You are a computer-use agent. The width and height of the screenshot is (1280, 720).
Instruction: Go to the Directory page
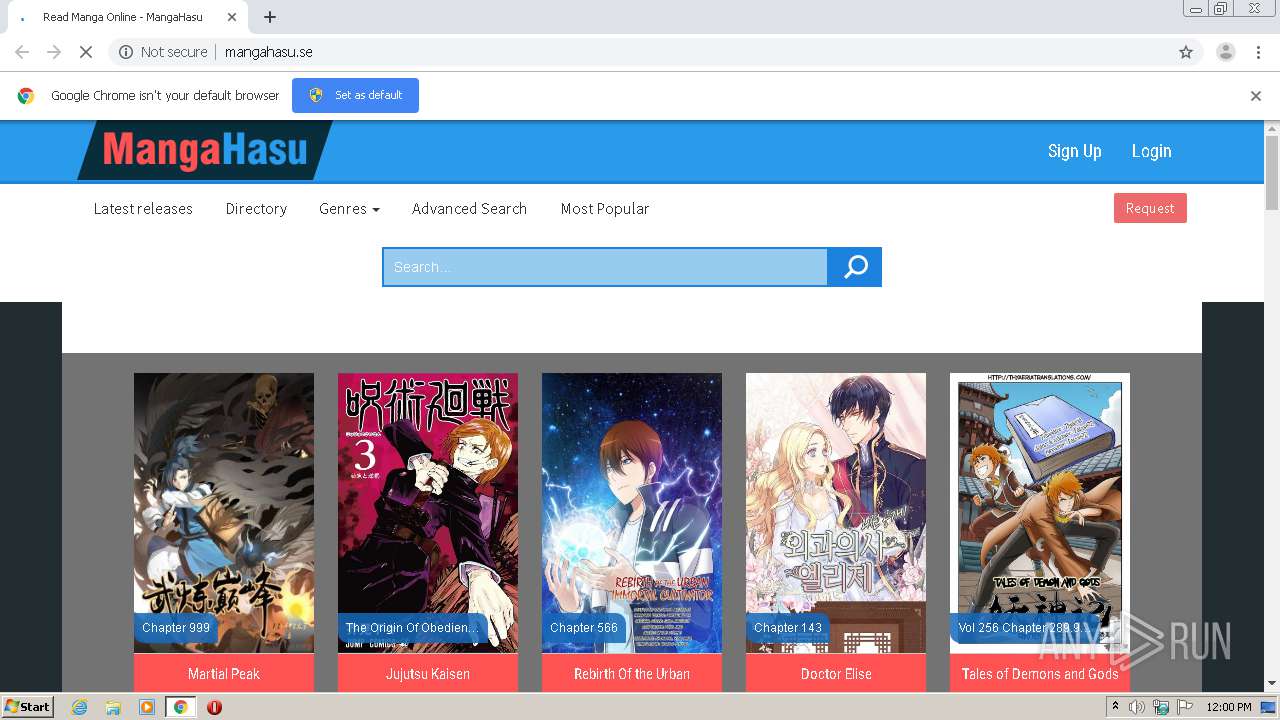pyautogui.click(x=256, y=209)
